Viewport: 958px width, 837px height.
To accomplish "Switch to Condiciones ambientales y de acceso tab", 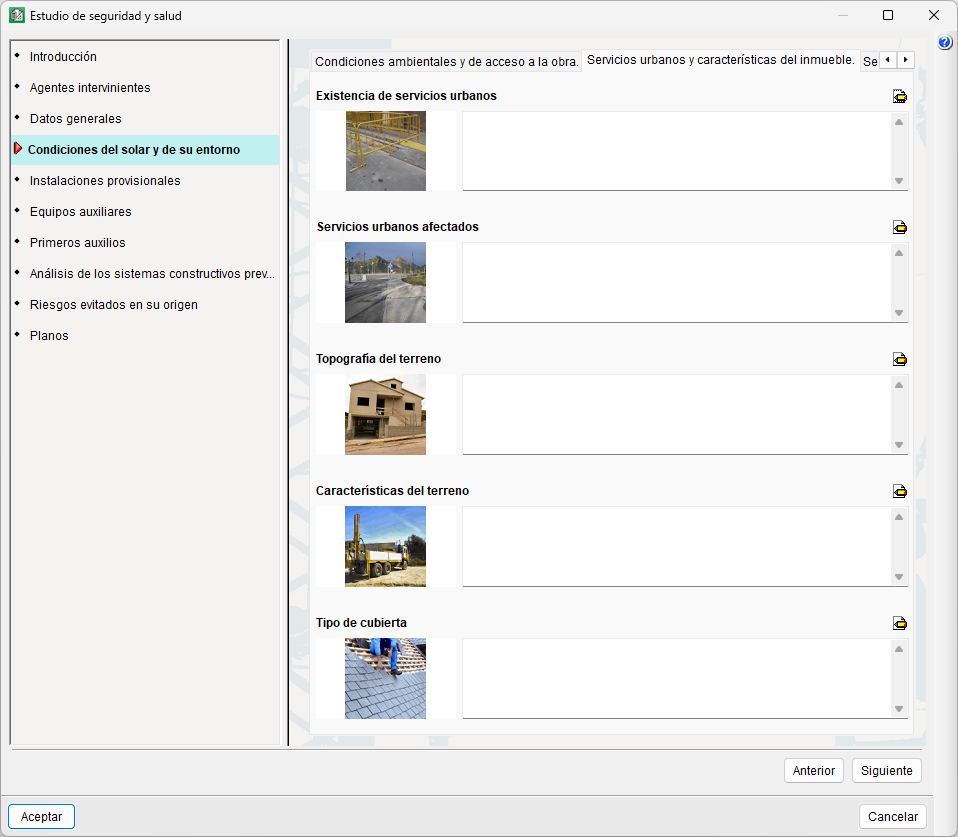I will [446, 62].
